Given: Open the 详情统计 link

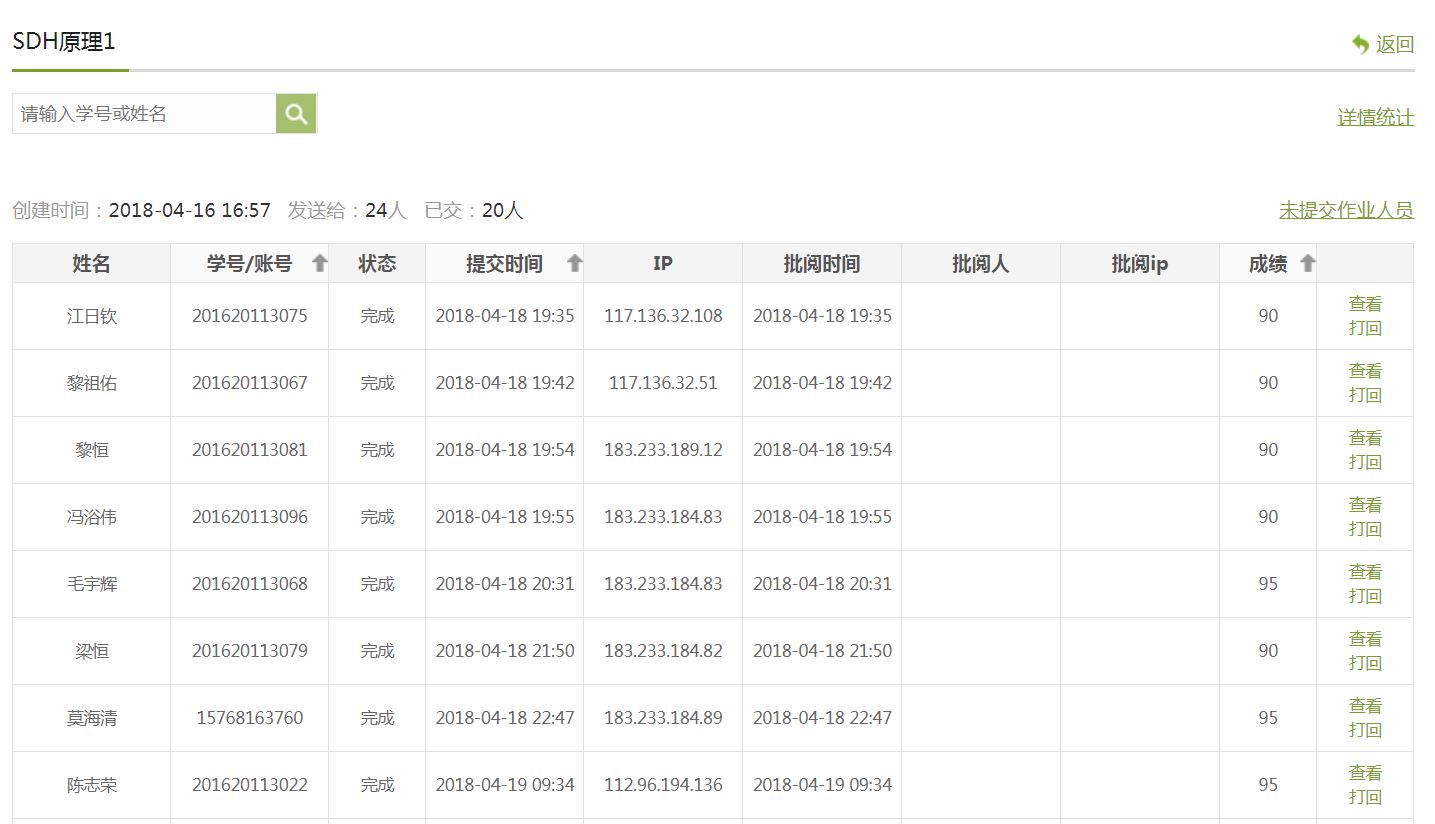Looking at the screenshot, I should (x=1376, y=117).
